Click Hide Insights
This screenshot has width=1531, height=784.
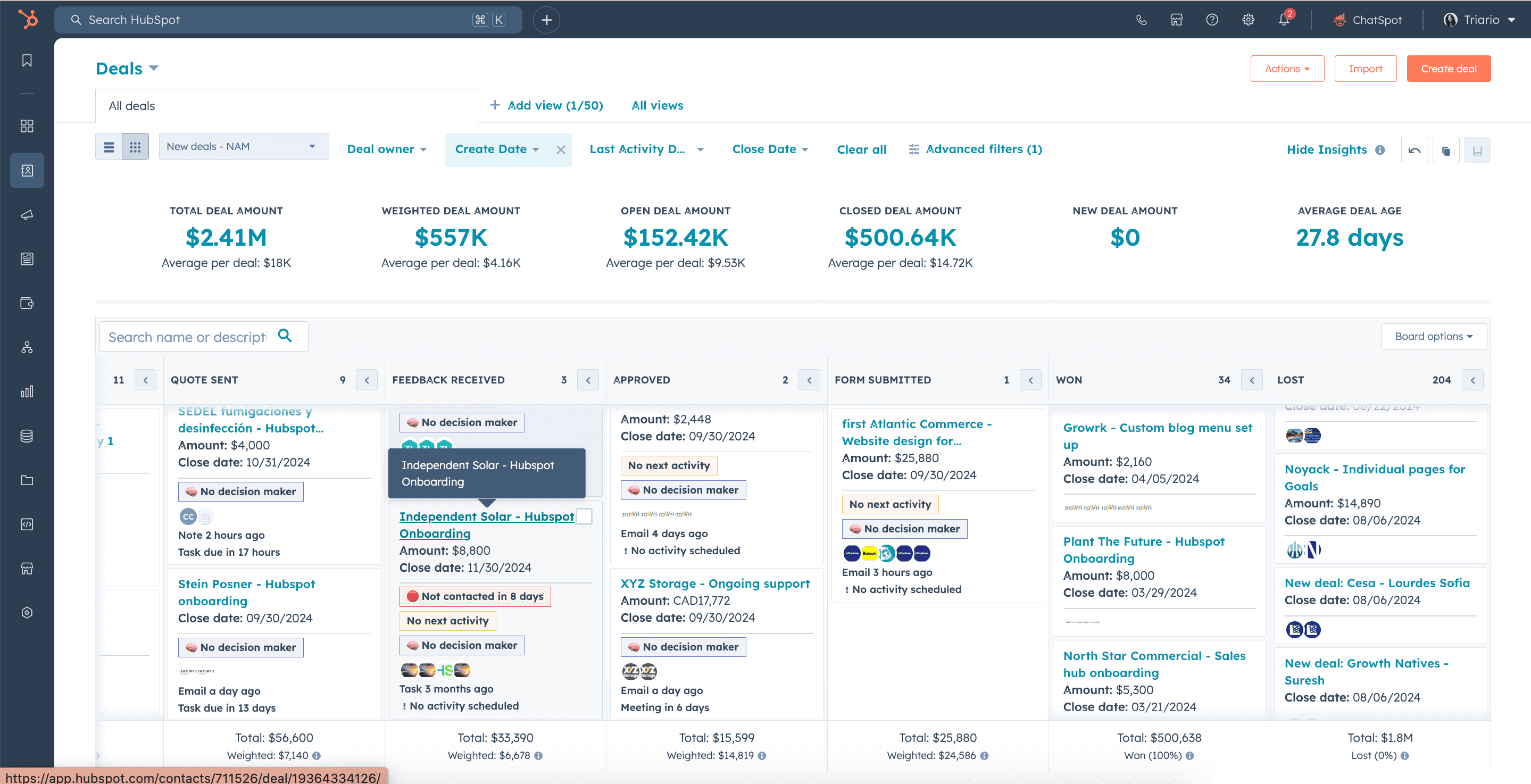point(1326,150)
